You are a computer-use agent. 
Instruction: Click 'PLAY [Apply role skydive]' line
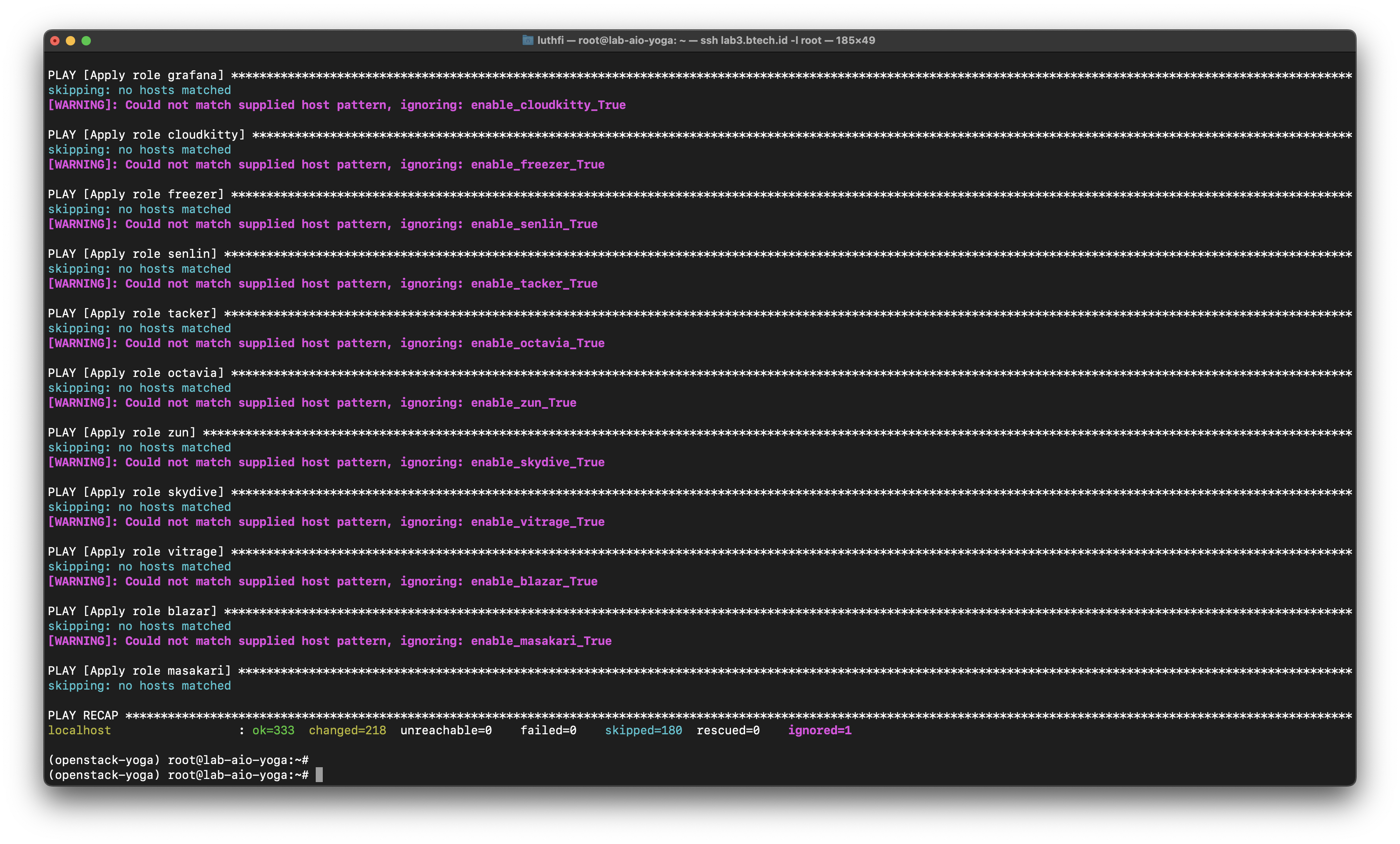[x=700, y=492]
